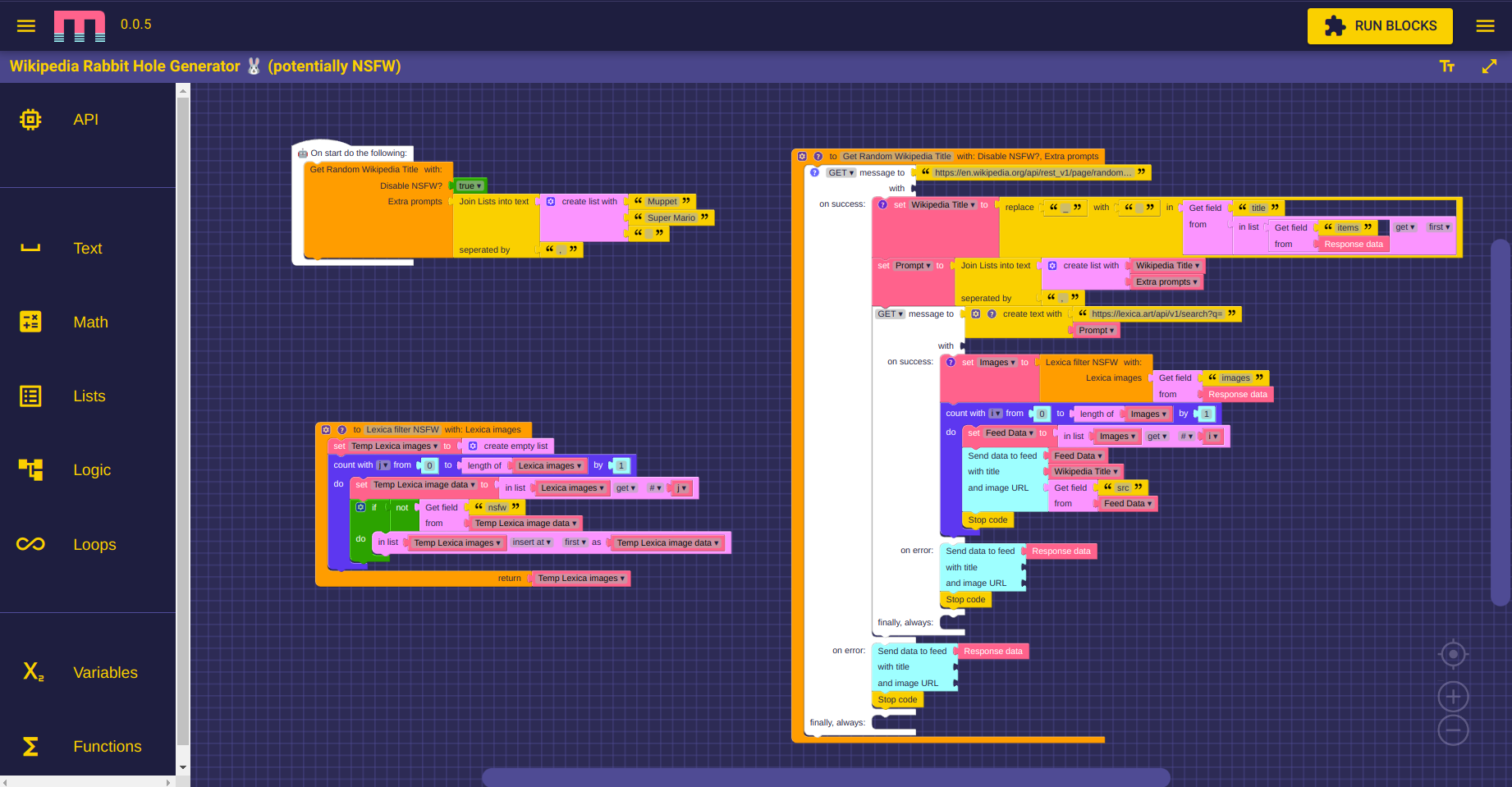Click the Math calculator icon

[x=30, y=322]
